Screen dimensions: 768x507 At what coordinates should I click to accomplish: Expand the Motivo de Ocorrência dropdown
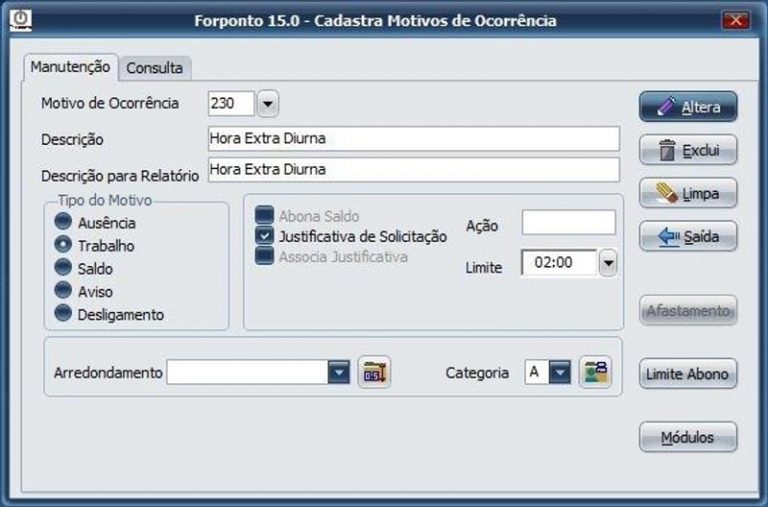[268, 103]
